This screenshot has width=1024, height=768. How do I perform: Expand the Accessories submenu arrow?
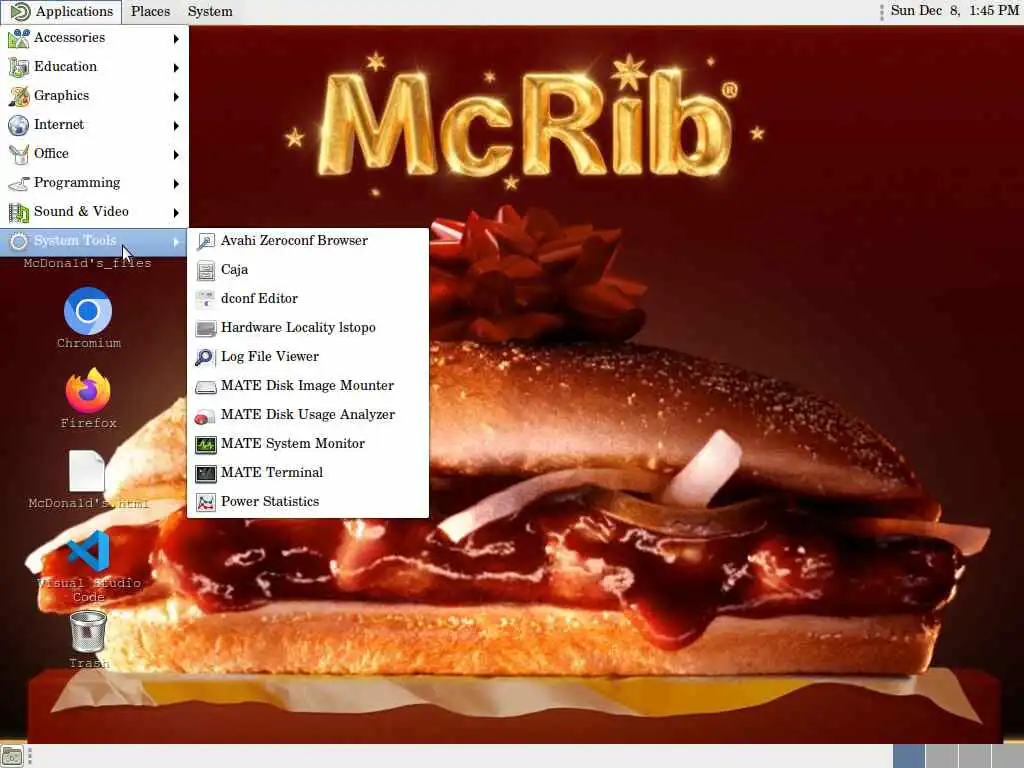pyautogui.click(x=176, y=39)
